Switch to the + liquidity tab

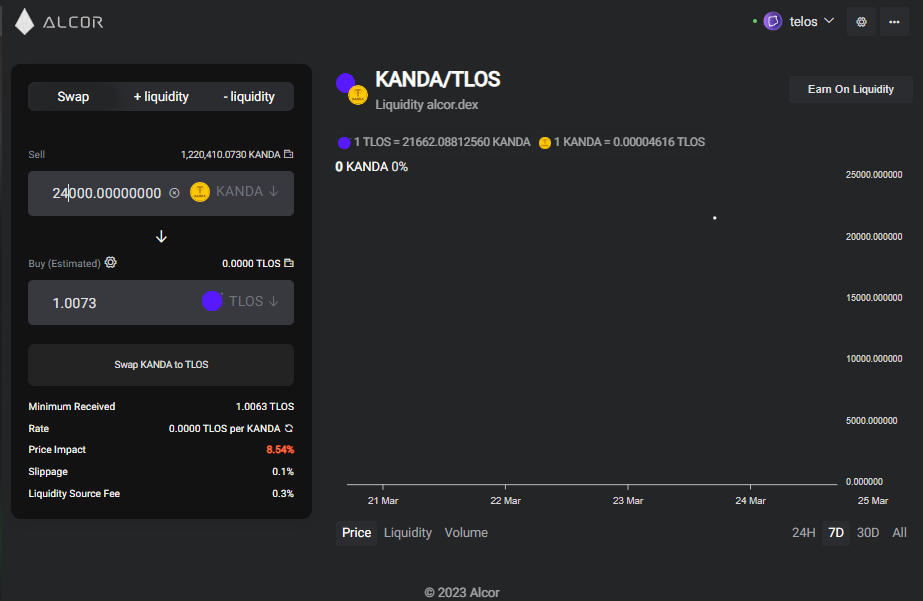[161, 97]
